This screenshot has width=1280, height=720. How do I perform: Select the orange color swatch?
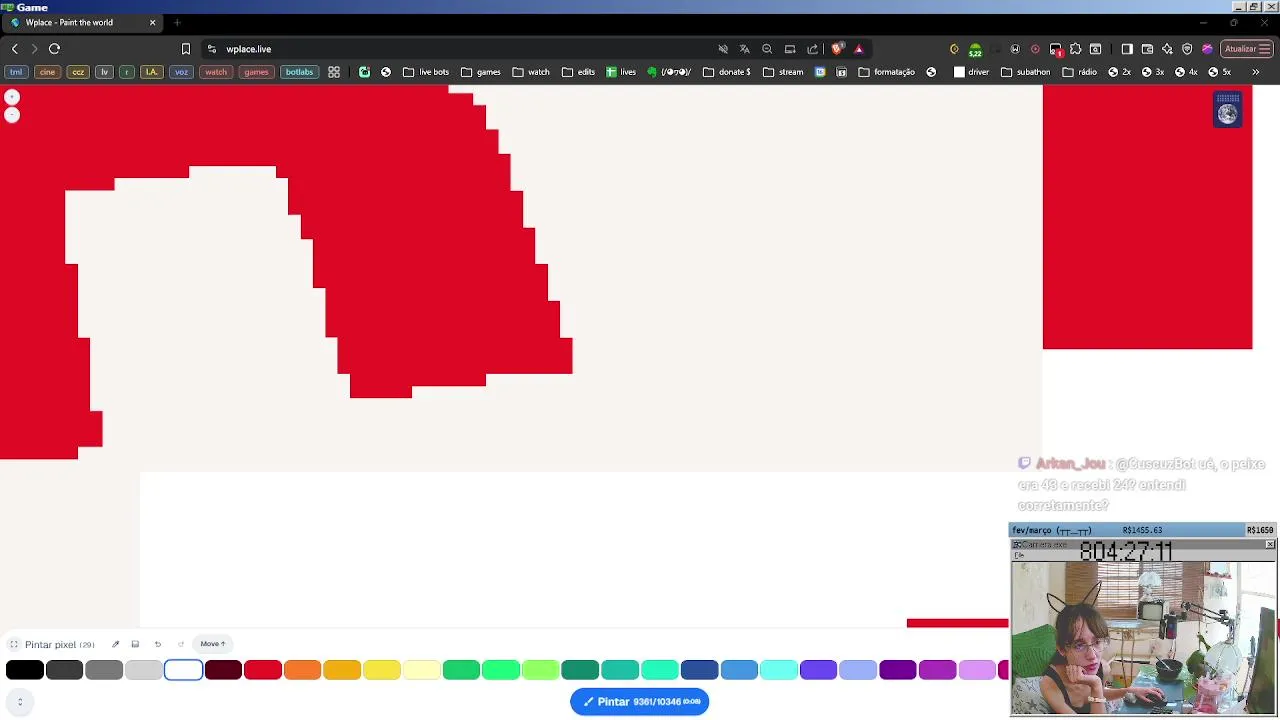[x=302, y=670]
